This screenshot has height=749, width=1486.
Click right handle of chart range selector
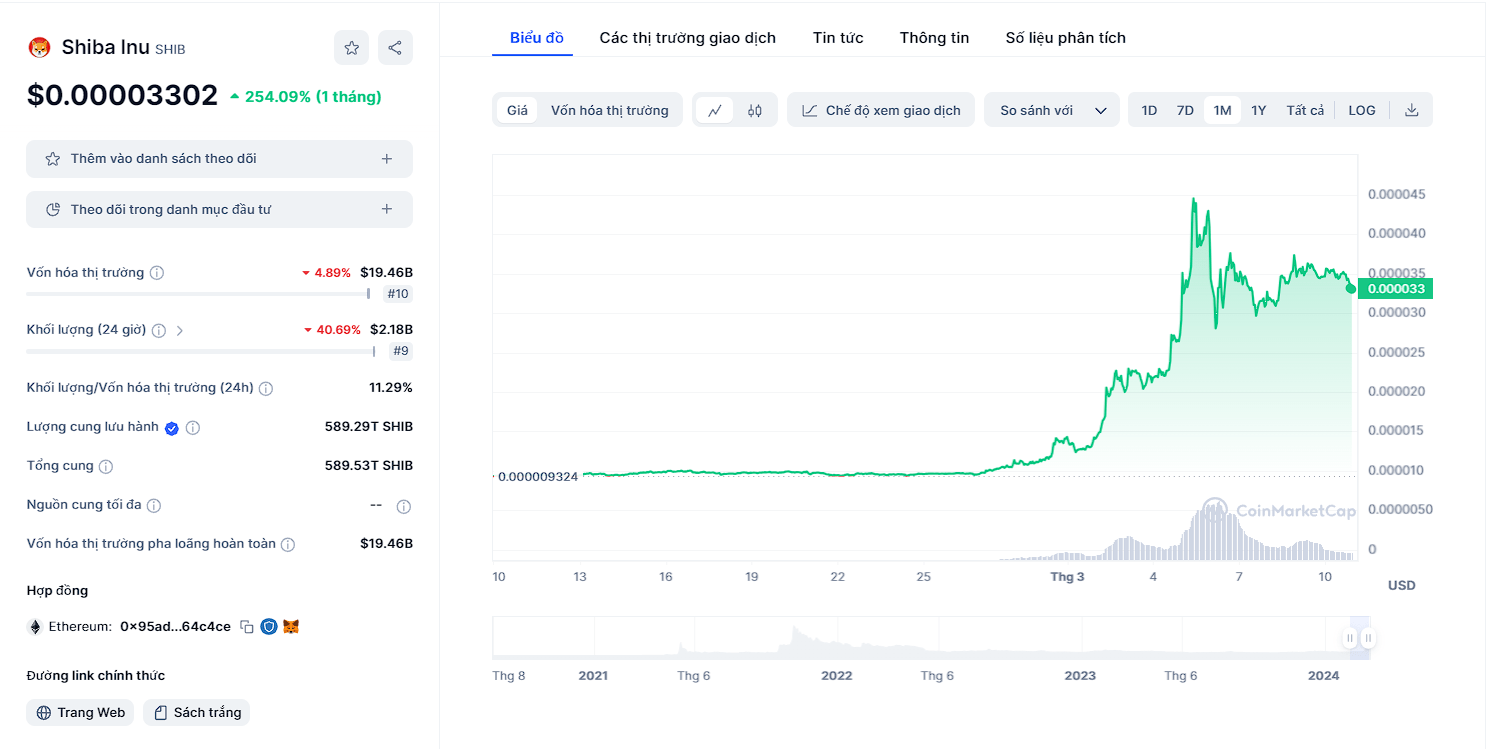click(x=1368, y=638)
